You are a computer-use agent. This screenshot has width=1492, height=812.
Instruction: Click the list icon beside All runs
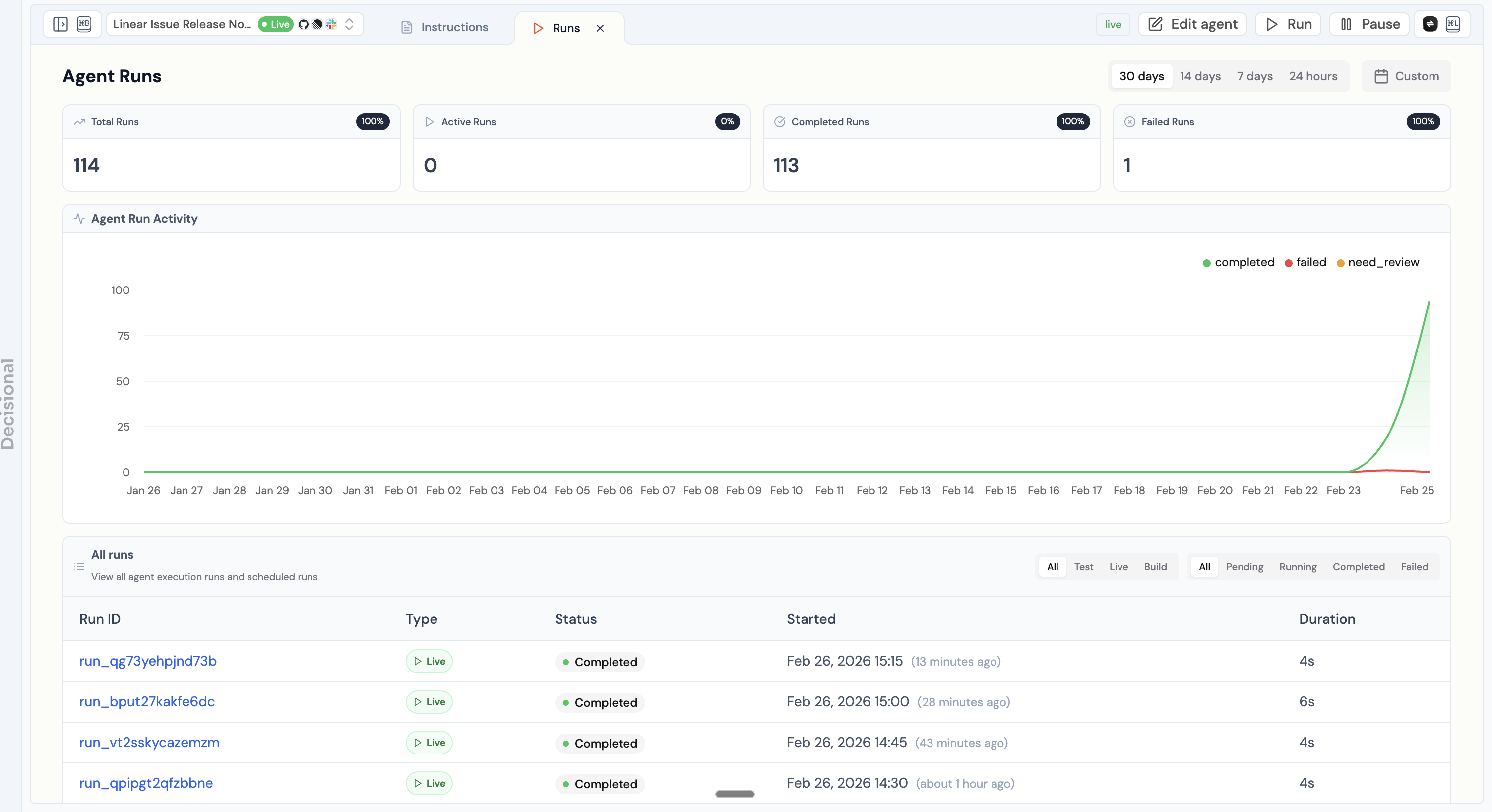[x=79, y=566]
